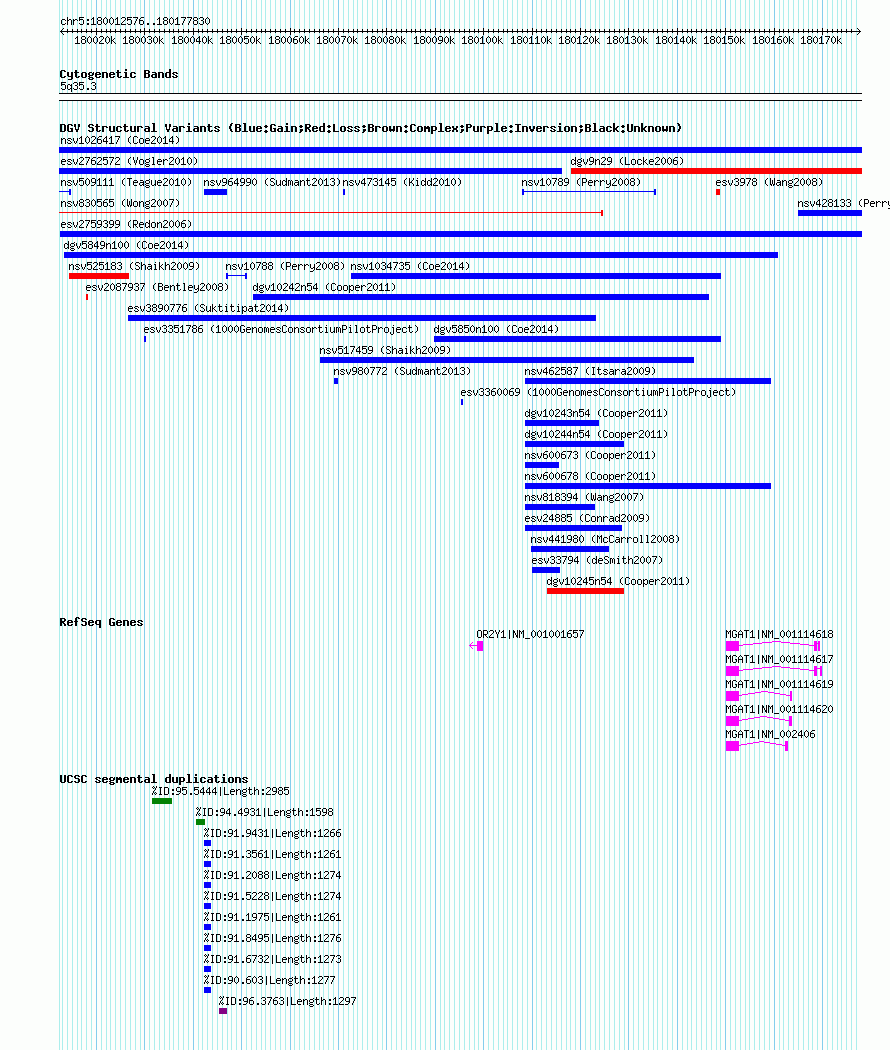Click the chr5:180012576..180177830 region label
The height and width of the screenshot is (1050, 890).
135,21
